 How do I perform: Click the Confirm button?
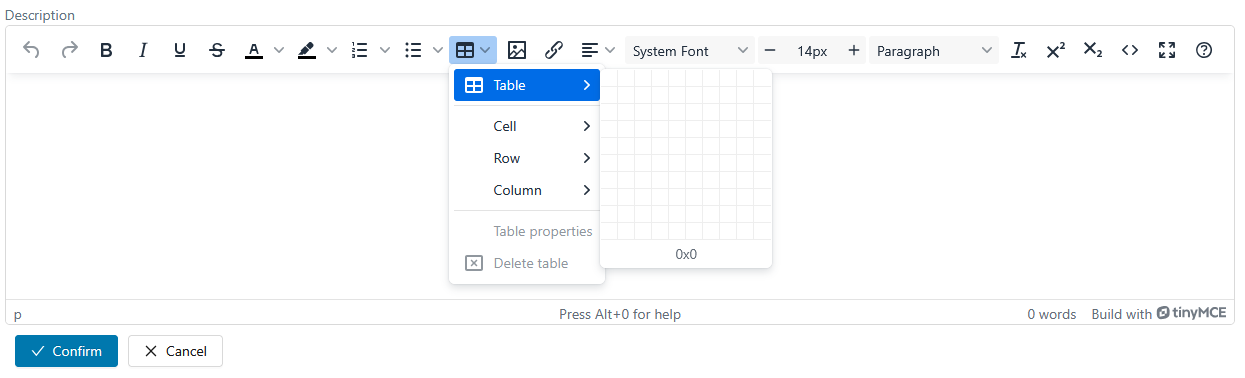point(66,351)
